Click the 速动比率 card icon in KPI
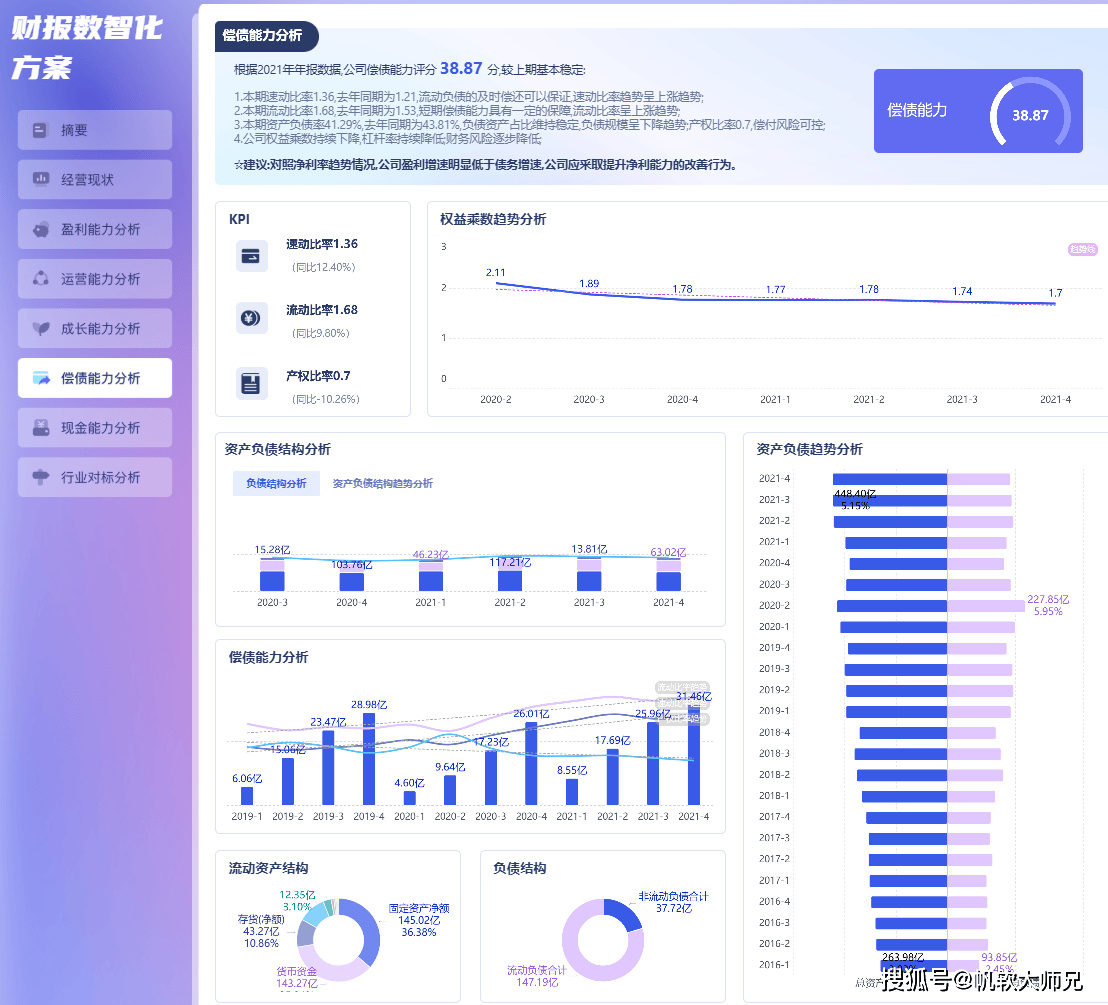The width and height of the screenshot is (1108, 1005). [252, 257]
